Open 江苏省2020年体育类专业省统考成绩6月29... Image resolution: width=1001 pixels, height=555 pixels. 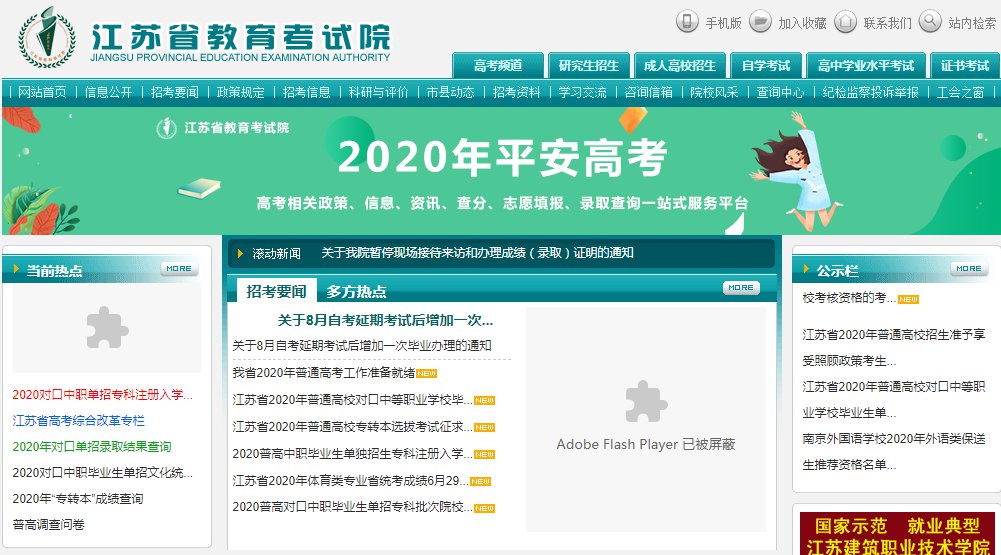[350, 480]
